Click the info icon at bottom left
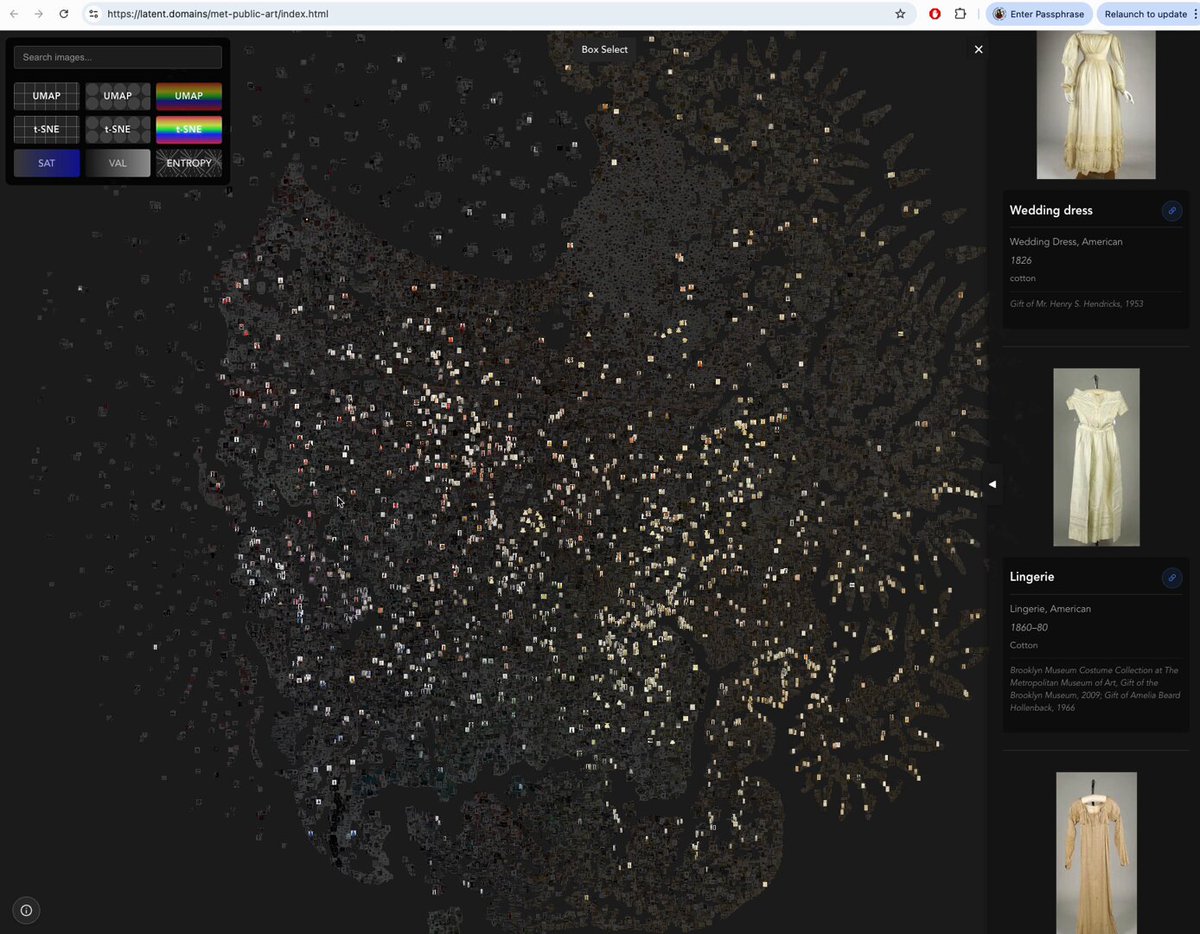This screenshot has width=1200, height=934. tap(26, 910)
